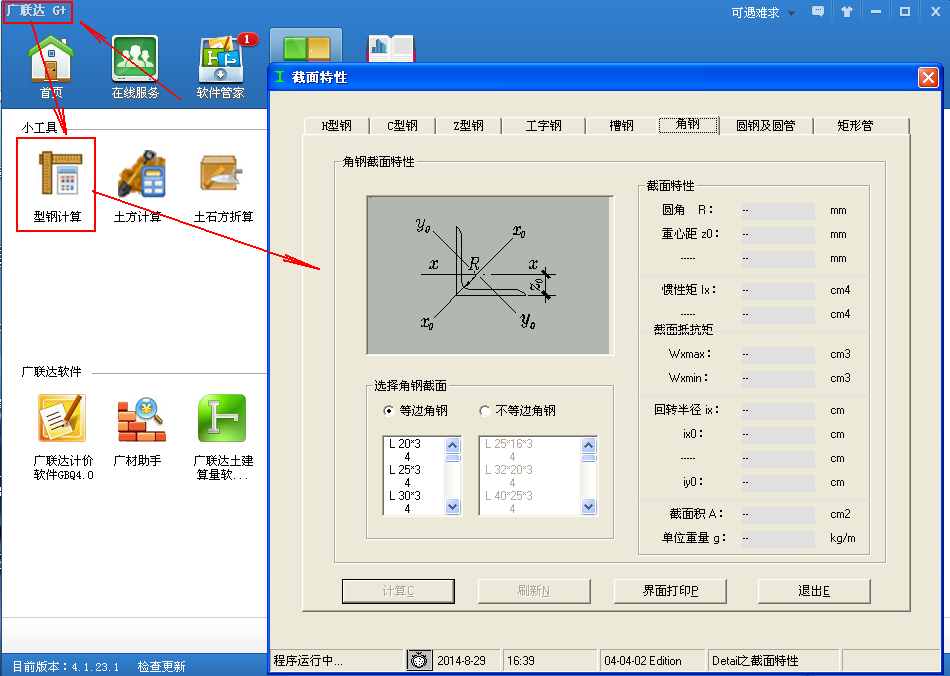The width and height of the screenshot is (950, 676).
Task: Close the 截面特性 dialog
Action: [928, 78]
